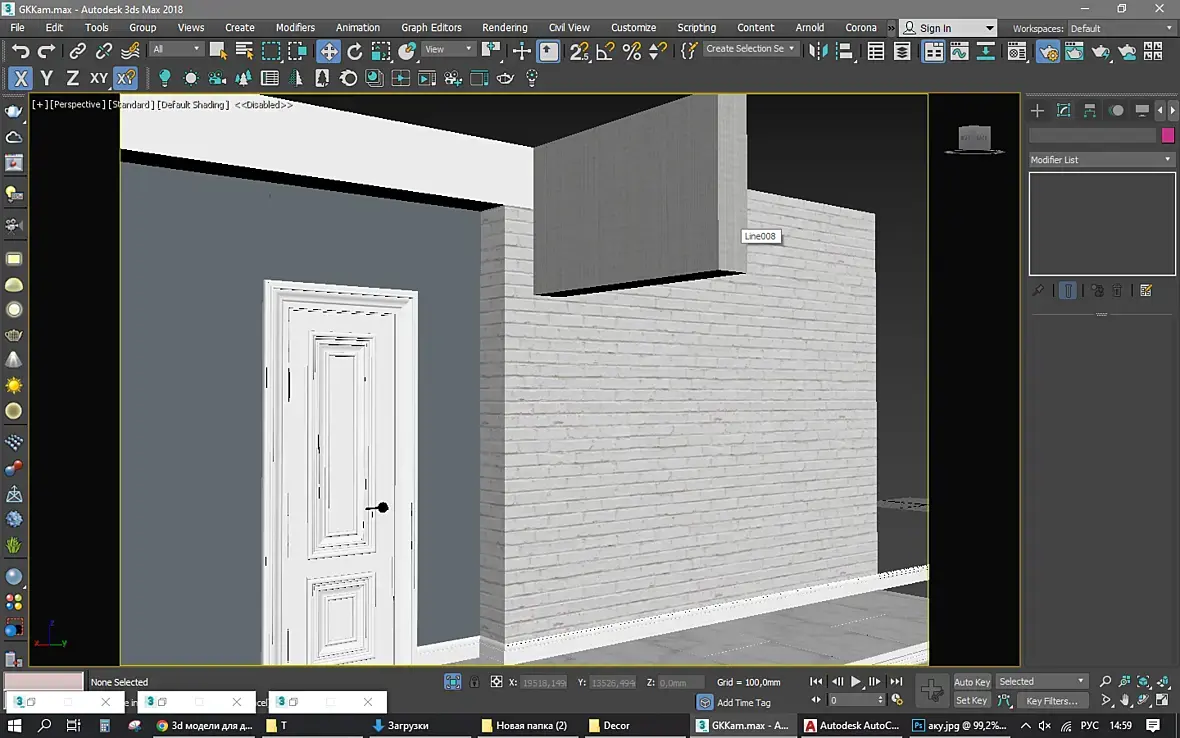
Task: Toggle the X axis constraint
Action: coord(20,78)
